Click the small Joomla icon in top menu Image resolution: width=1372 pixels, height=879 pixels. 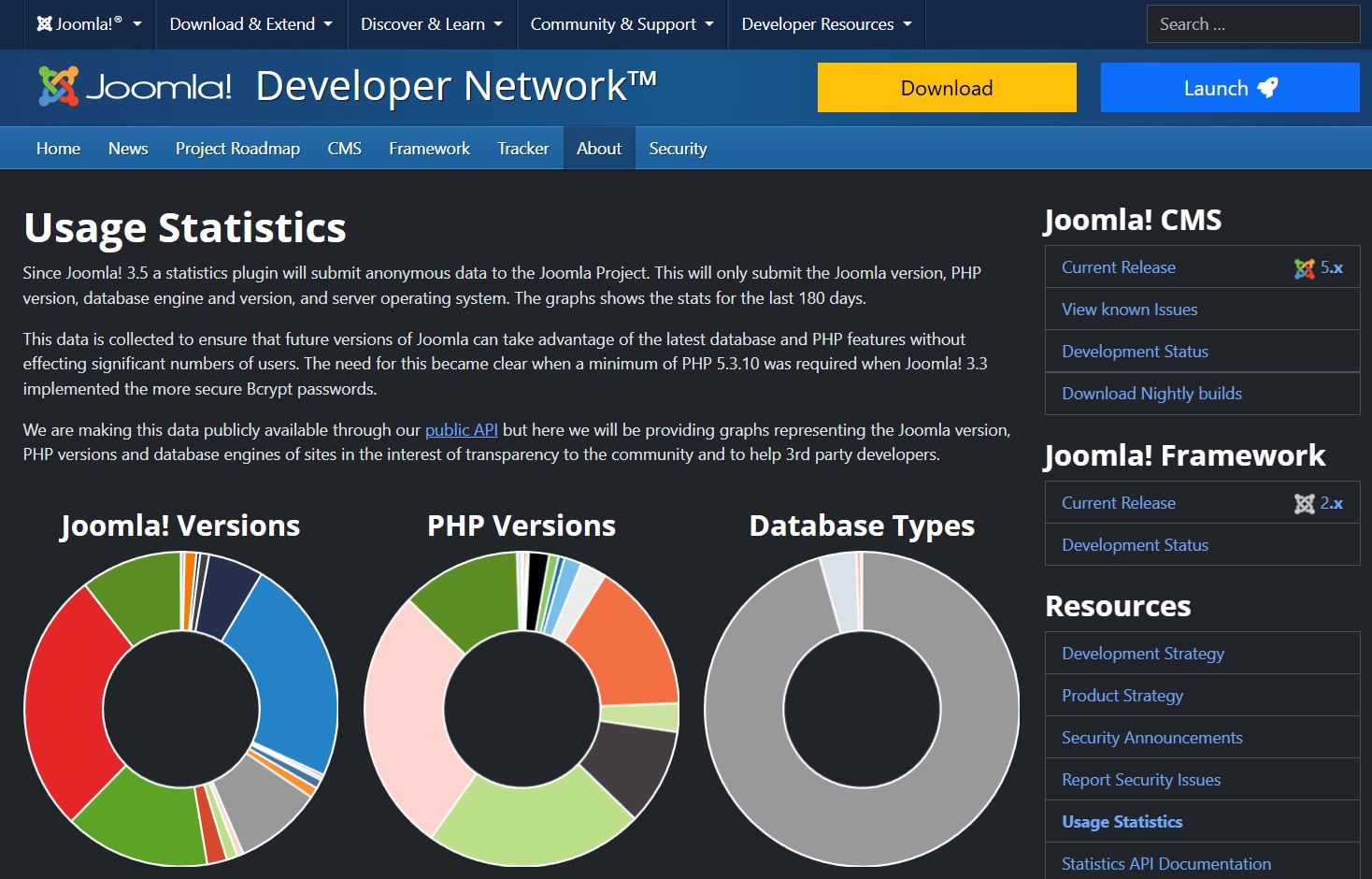[x=44, y=24]
